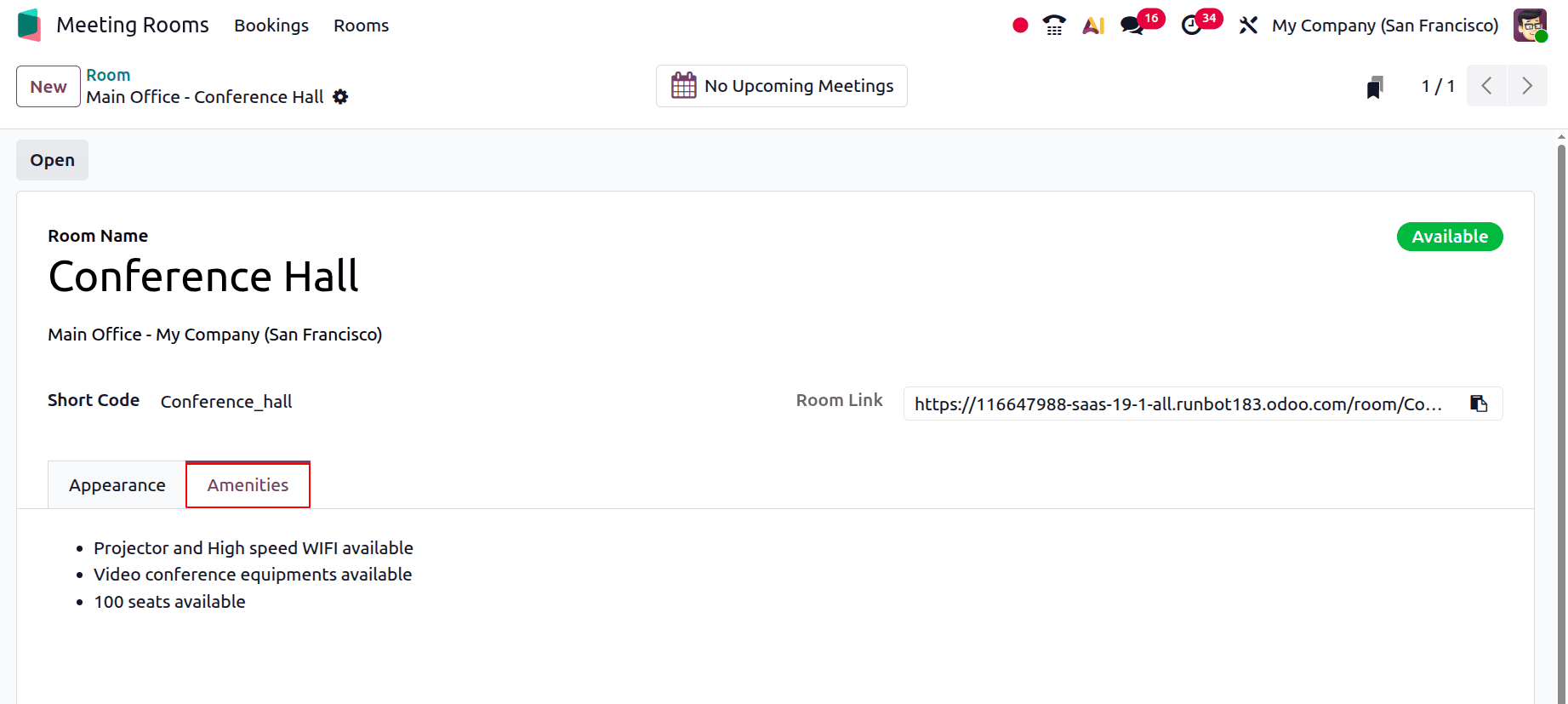Viewport: 1568px width, 704px height.
Task: Click 'Main Office - Conference Hall' breadcrumb title
Action: pyautogui.click(x=205, y=97)
